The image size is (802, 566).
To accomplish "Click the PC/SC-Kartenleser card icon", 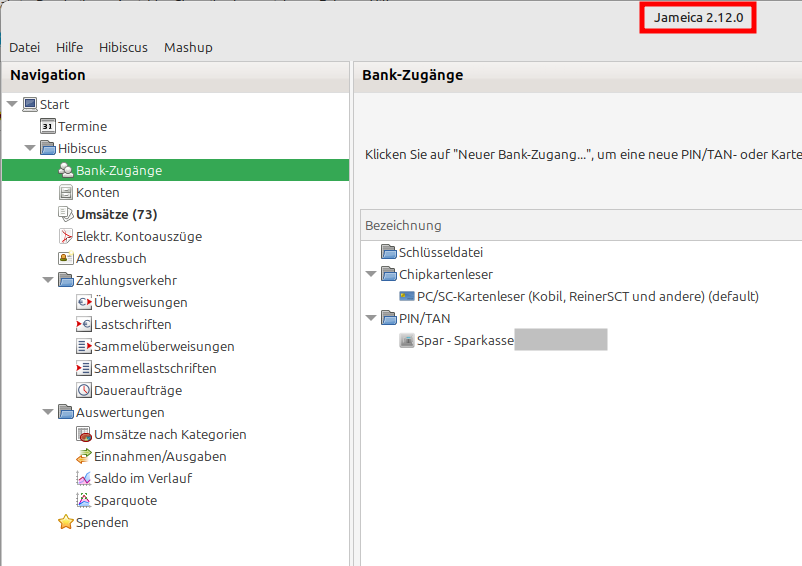I will [x=406, y=297].
